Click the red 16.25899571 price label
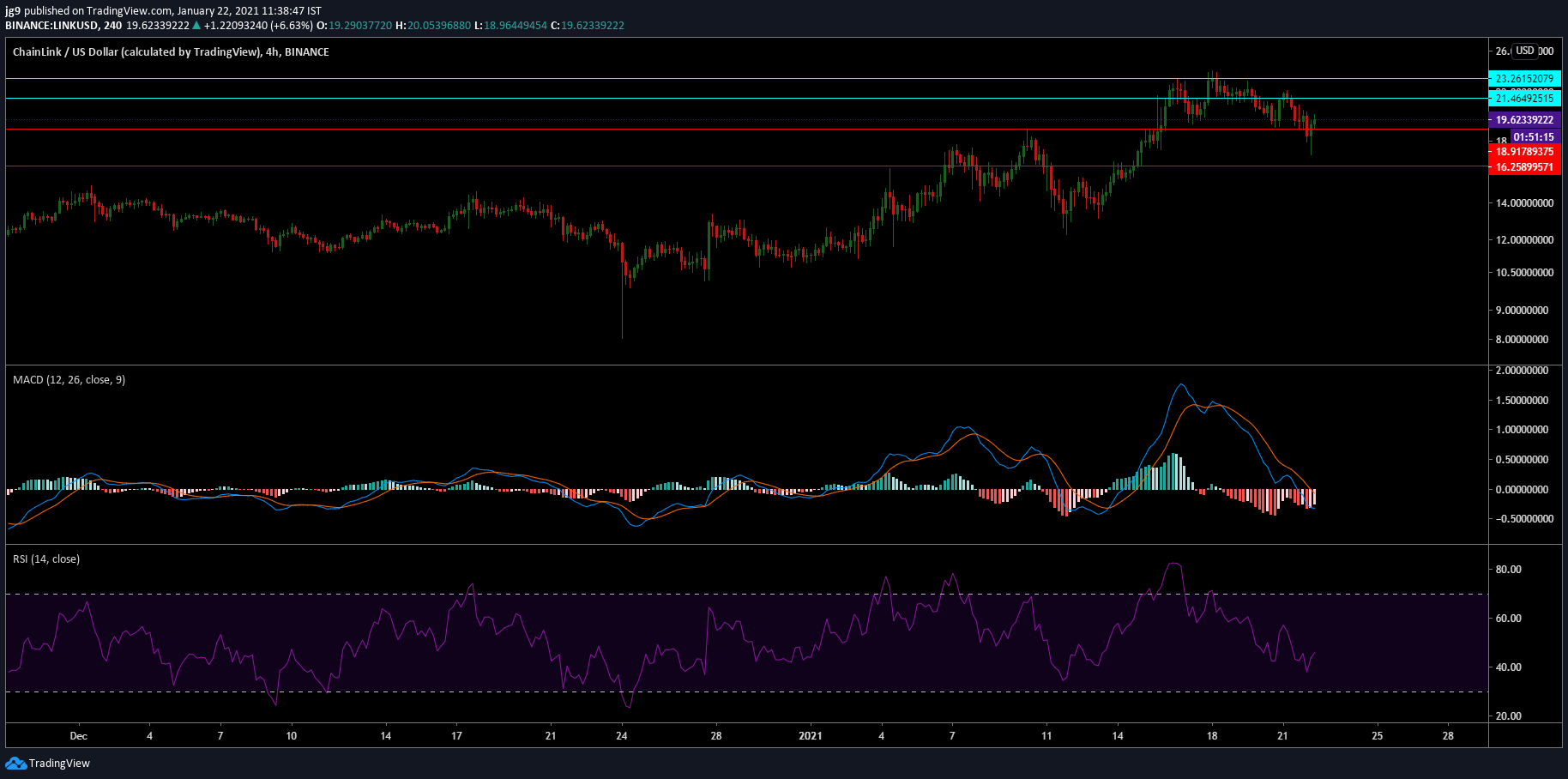 point(1524,167)
